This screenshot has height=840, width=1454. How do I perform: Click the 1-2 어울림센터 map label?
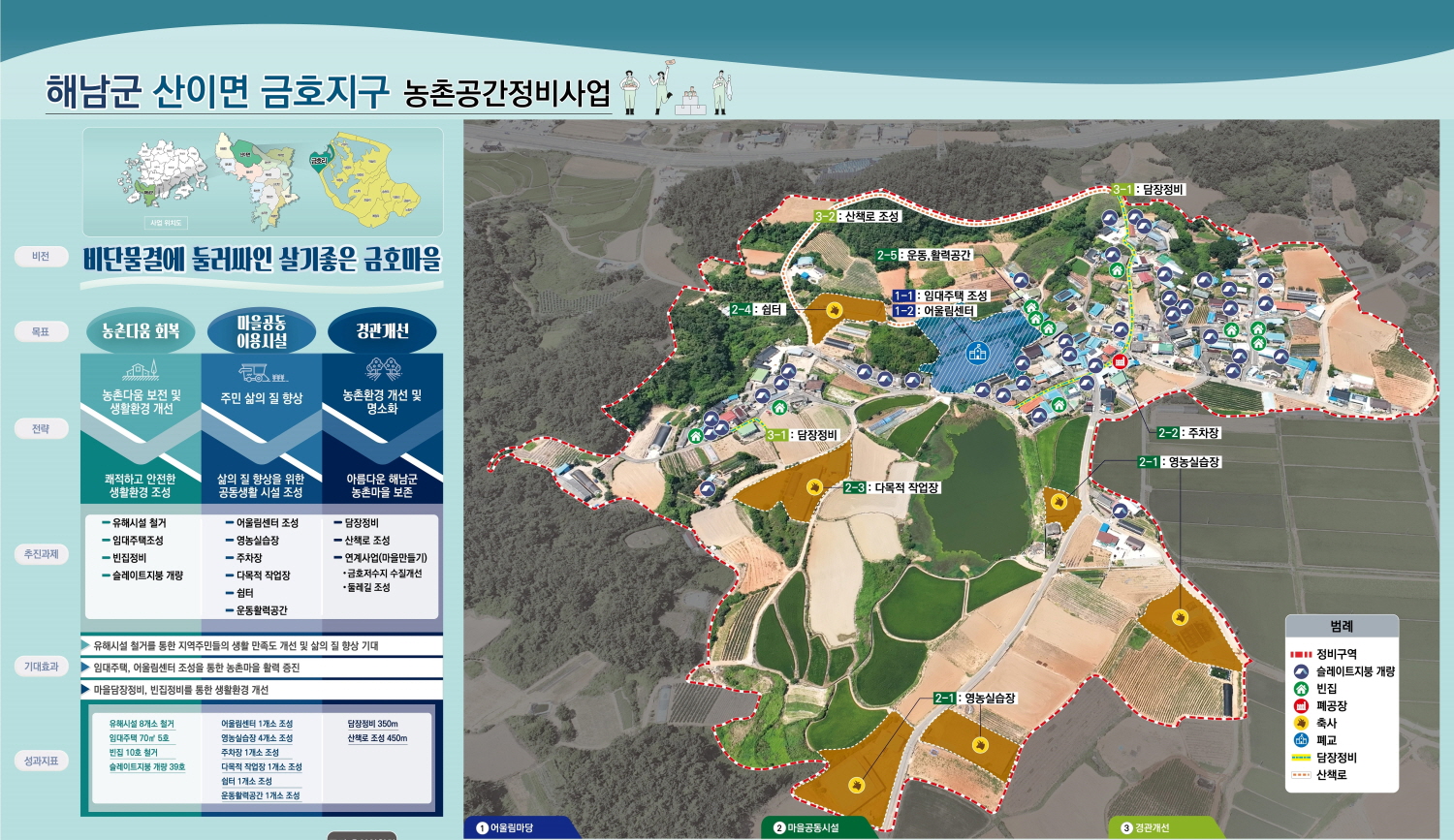(x=934, y=311)
